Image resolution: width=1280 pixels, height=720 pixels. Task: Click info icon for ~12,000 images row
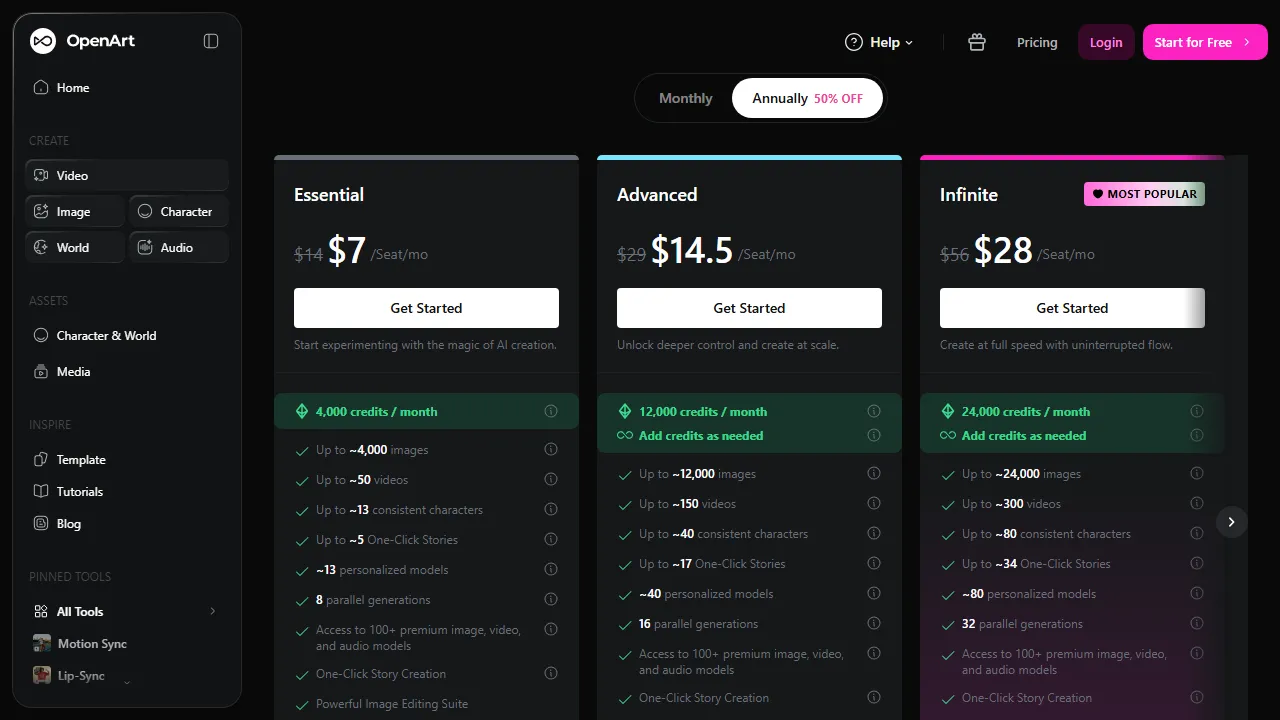click(x=874, y=474)
